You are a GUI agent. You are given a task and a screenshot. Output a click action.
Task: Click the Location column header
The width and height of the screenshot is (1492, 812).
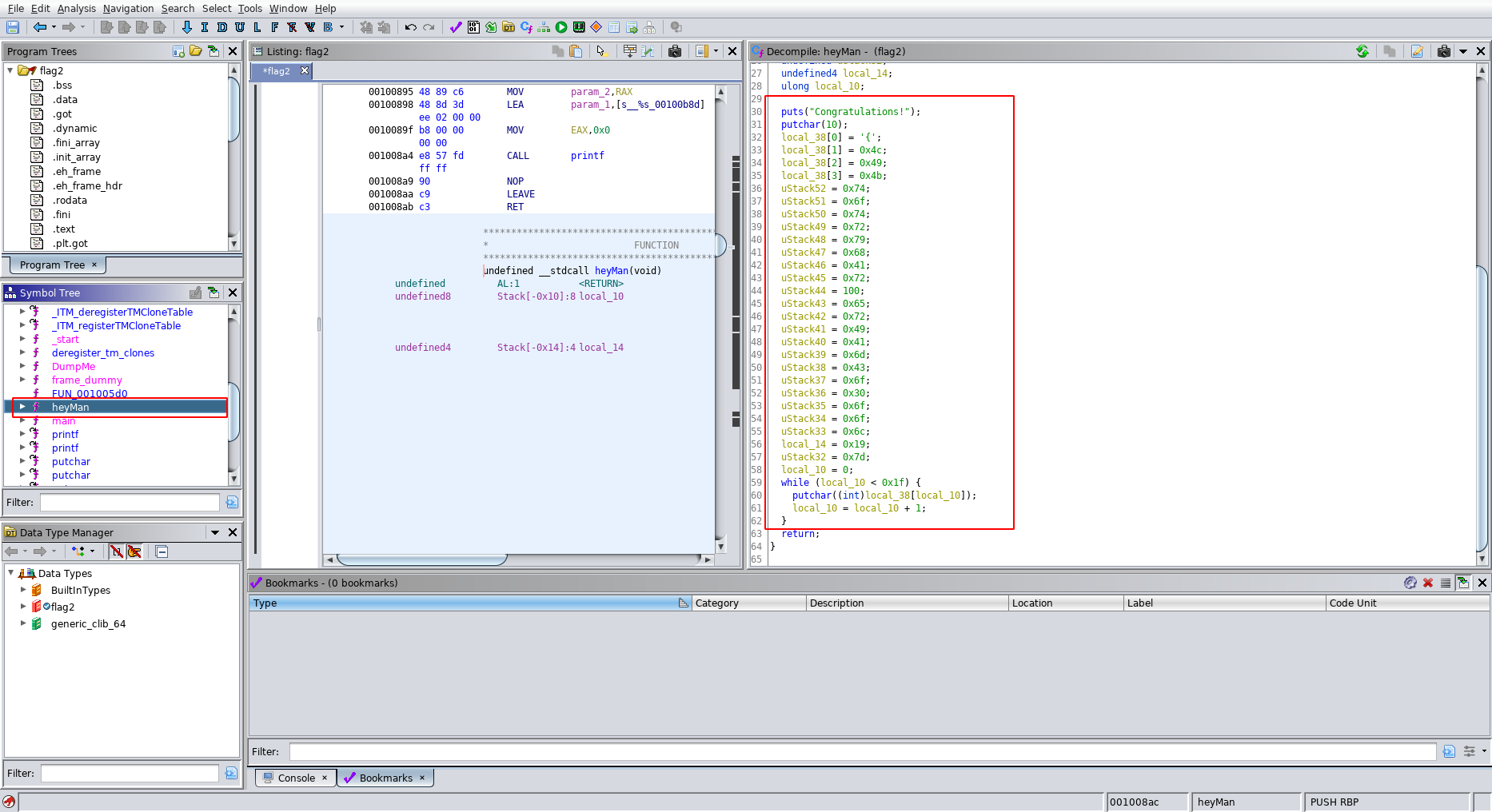pyautogui.click(x=1065, y=603)
